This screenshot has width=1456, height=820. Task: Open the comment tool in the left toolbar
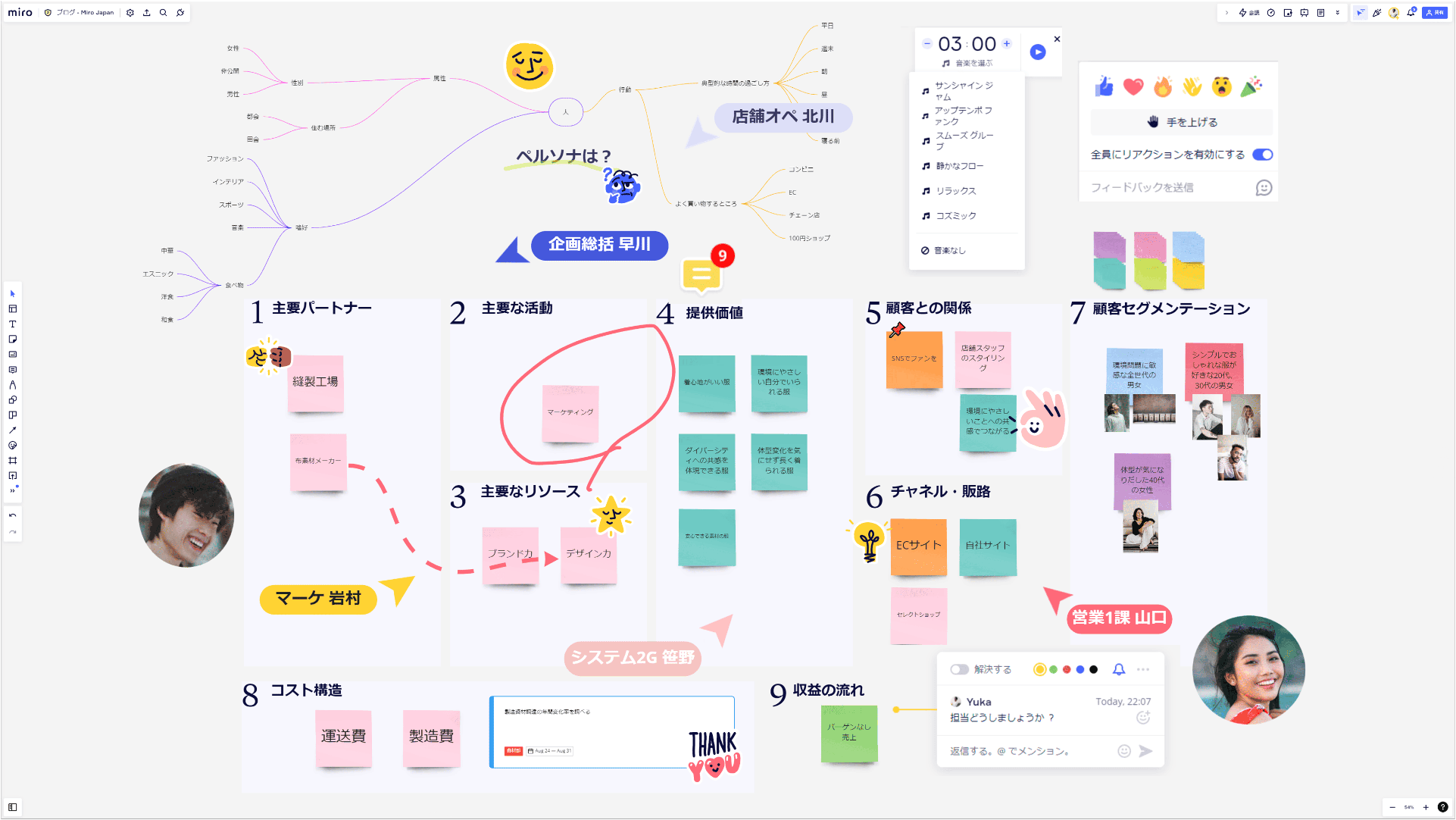pos(12,369)
